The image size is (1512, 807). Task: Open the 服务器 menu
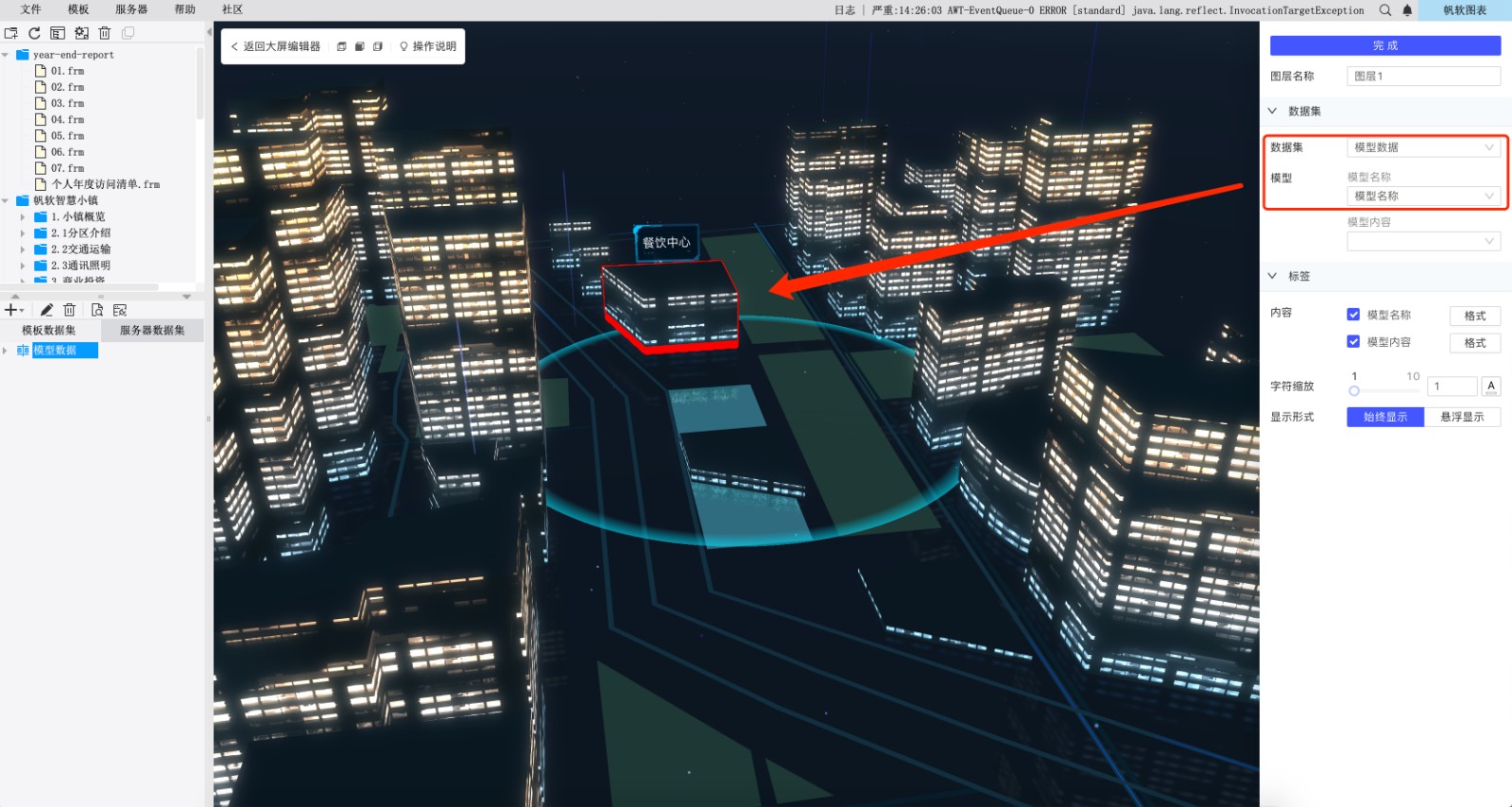click(131, 9)
